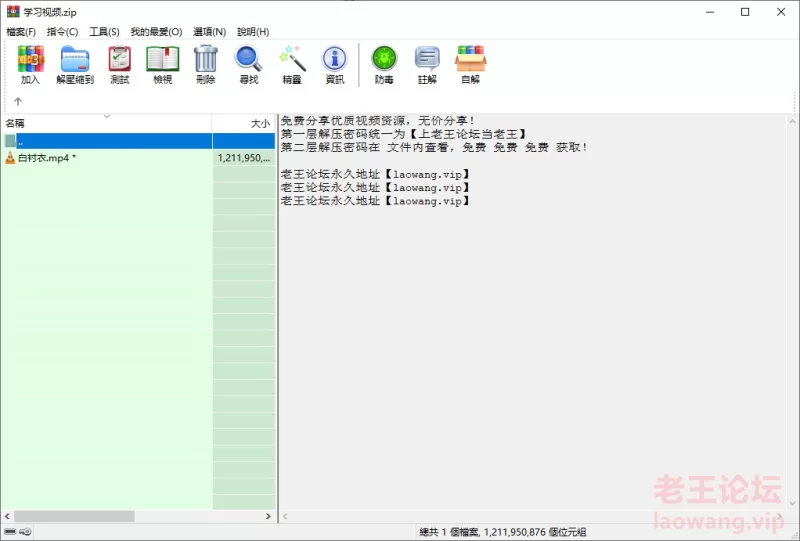Click file list scrollbar right arrow
The width and height of the screenshot is (800, 541).
pyautogui.click(x=268, y=517)
